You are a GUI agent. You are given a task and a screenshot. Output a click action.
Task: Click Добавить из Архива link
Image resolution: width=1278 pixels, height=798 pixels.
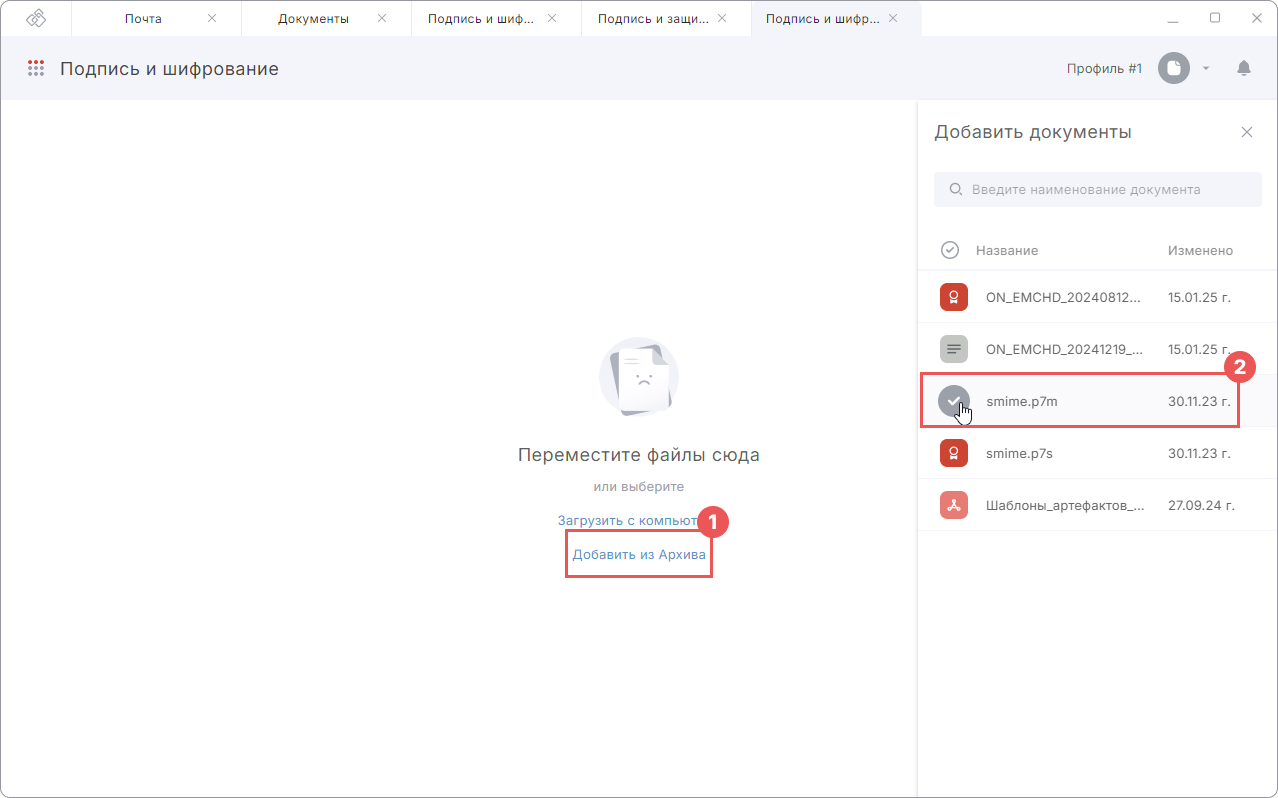click(x=639, y=554)
